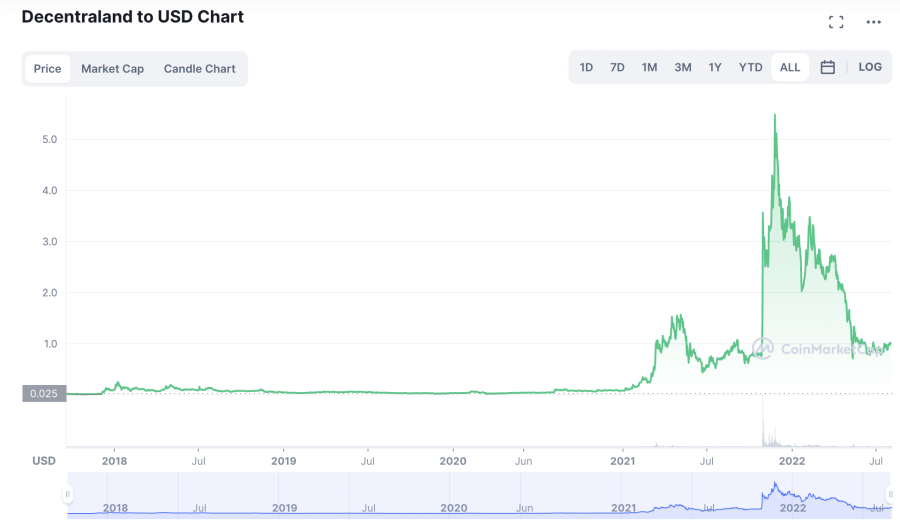Click the price peak above 5.0
The width and height of the screenshot is (900, 529).
pos(775,115)
